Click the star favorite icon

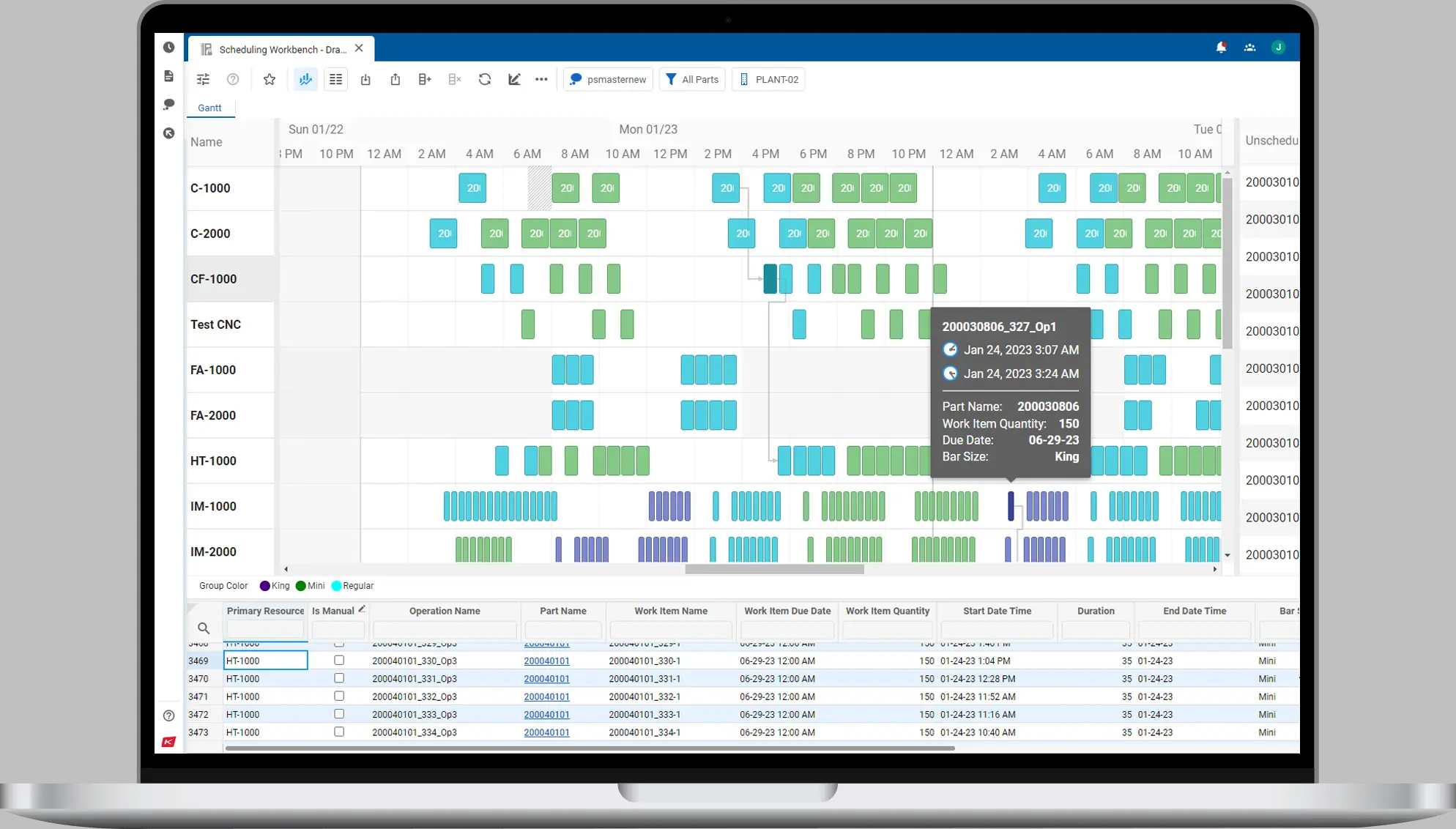[270, 79]
